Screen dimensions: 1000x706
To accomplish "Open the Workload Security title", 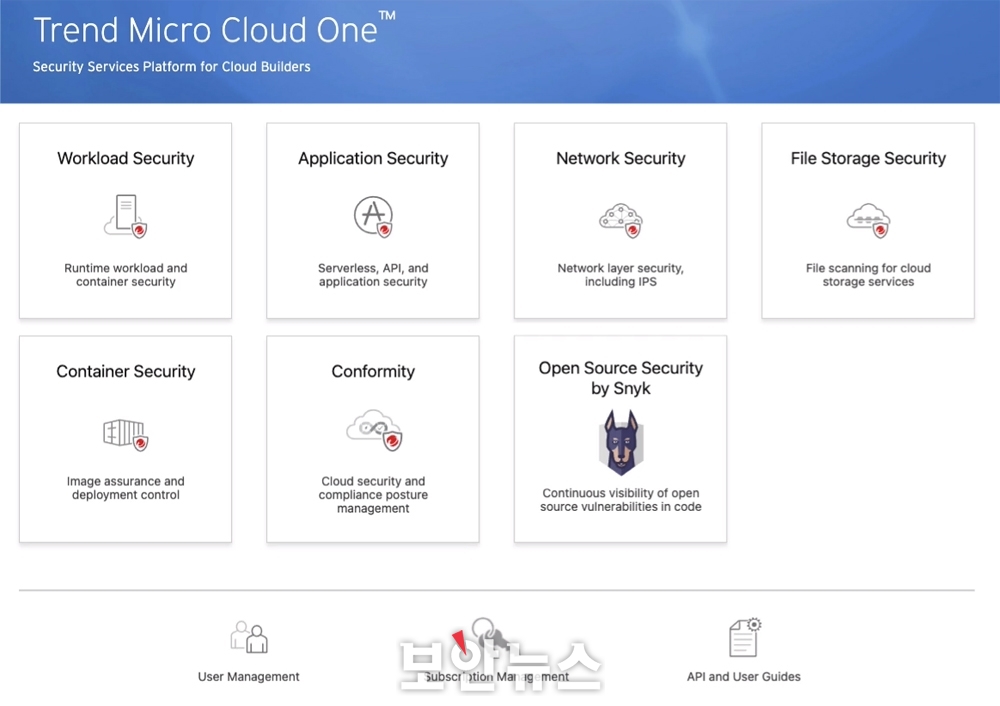I will pyautogui.click(x=126, y=158).
